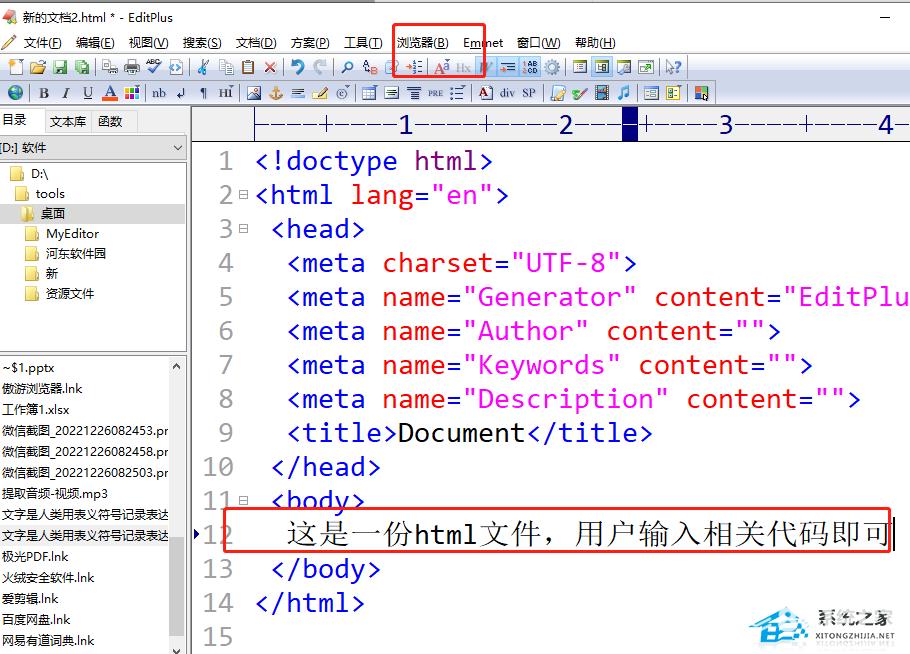Collapse the body tag fold on line 11
Screen dimensions: 910x654
coord(243,501)
